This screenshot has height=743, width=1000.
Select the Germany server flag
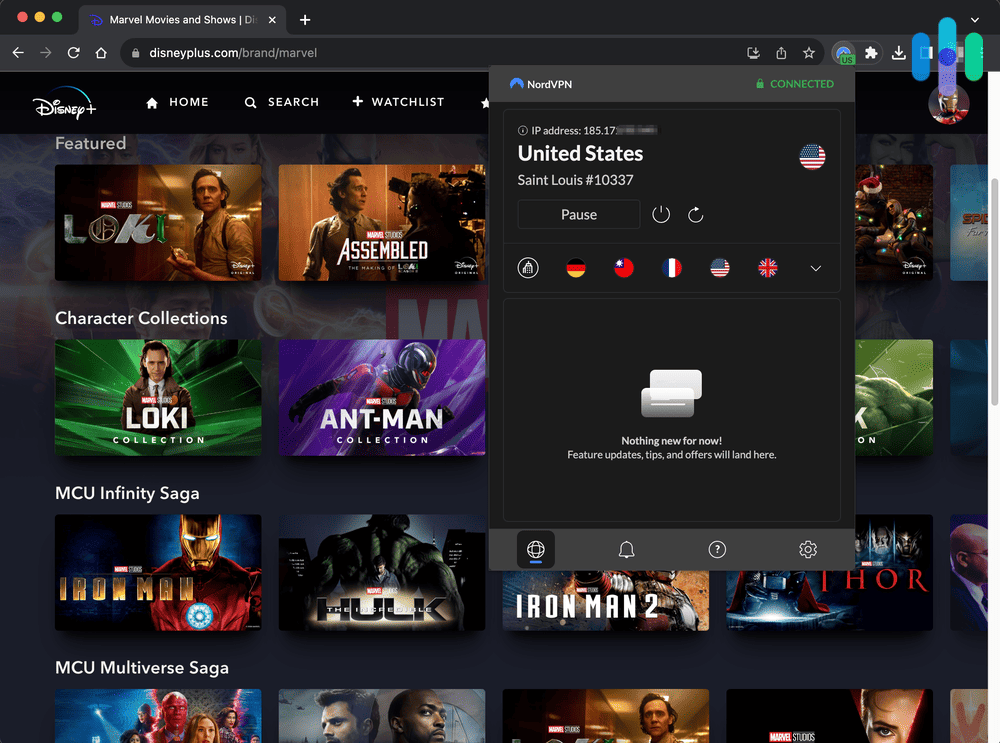click(x=576, y=267)
